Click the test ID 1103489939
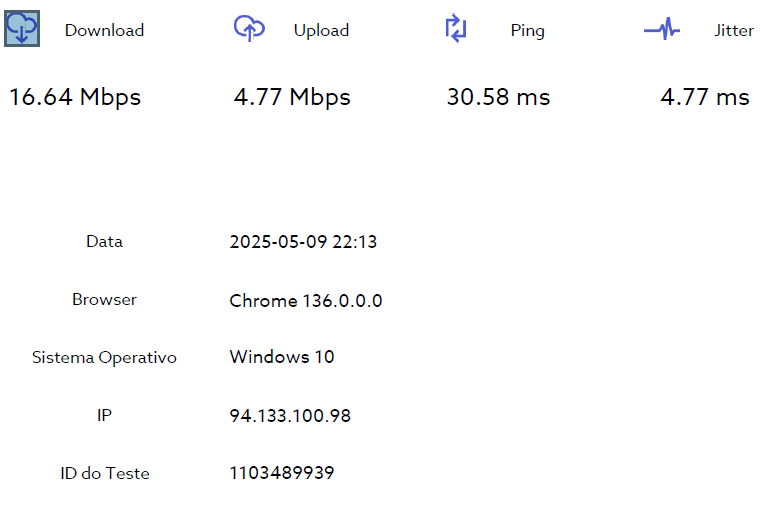This screenshot has height=506, width=765. (x=282, y=472)
